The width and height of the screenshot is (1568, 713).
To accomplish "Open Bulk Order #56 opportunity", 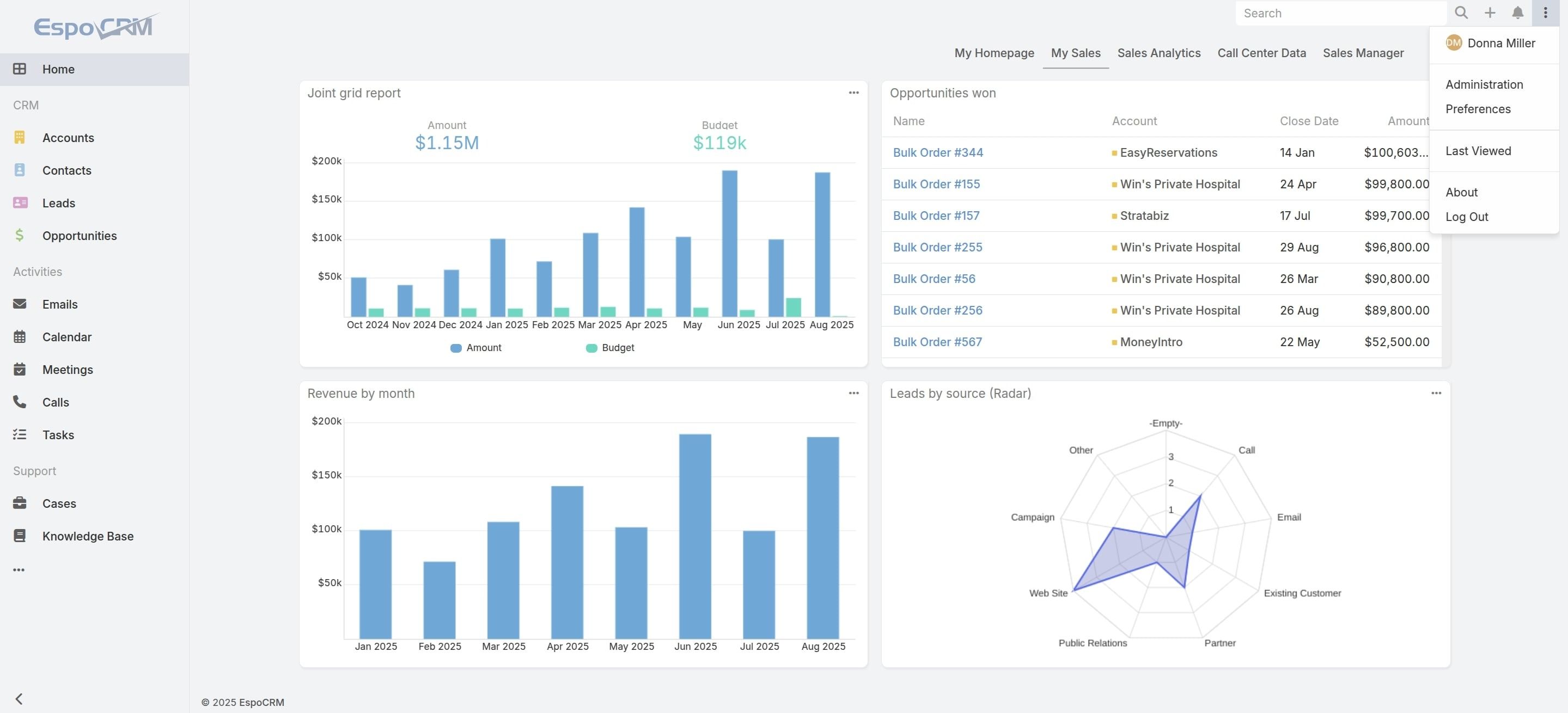I will click(x=934, y=279).
